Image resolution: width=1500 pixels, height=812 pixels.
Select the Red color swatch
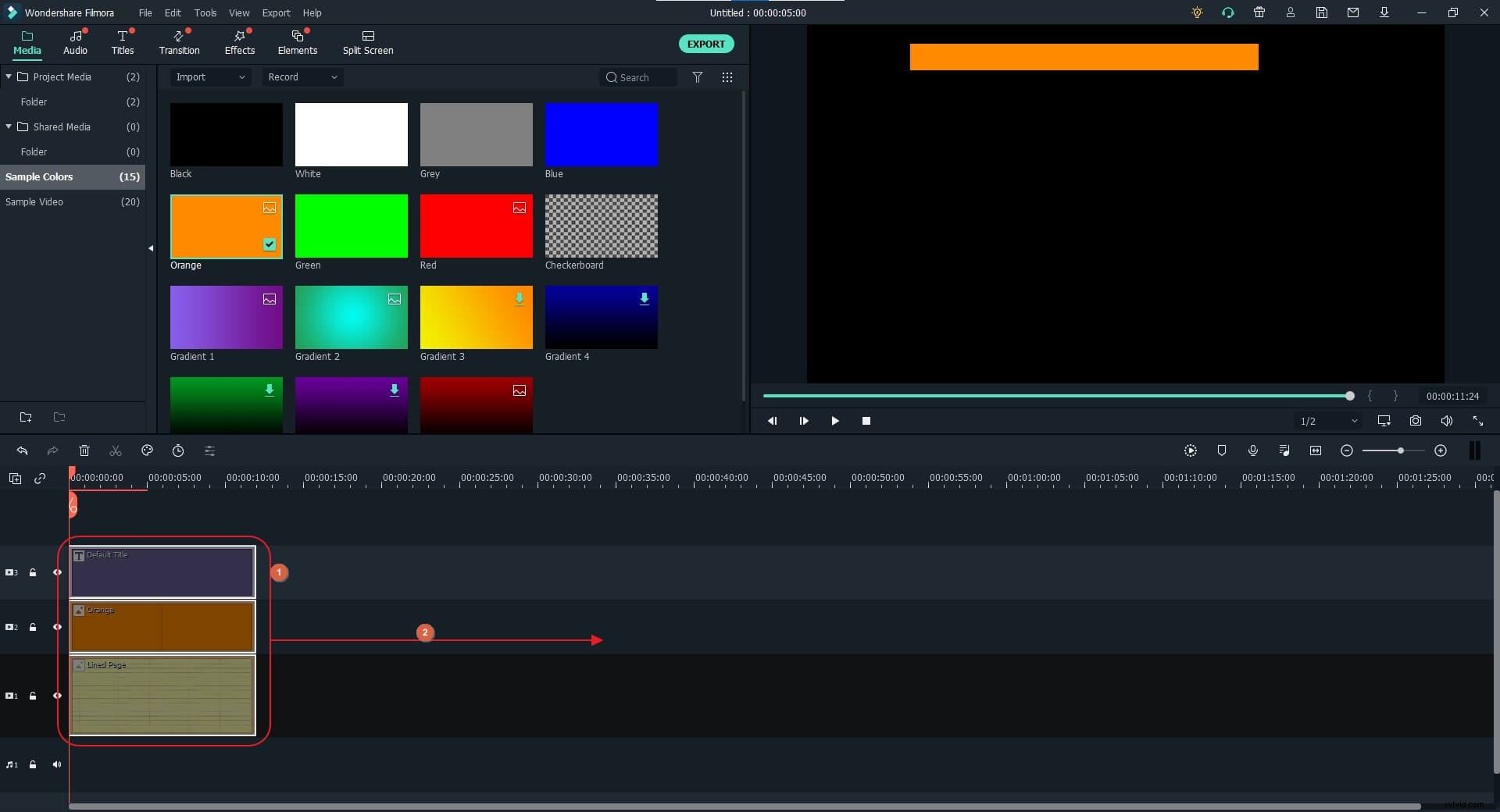pos(476,226)
